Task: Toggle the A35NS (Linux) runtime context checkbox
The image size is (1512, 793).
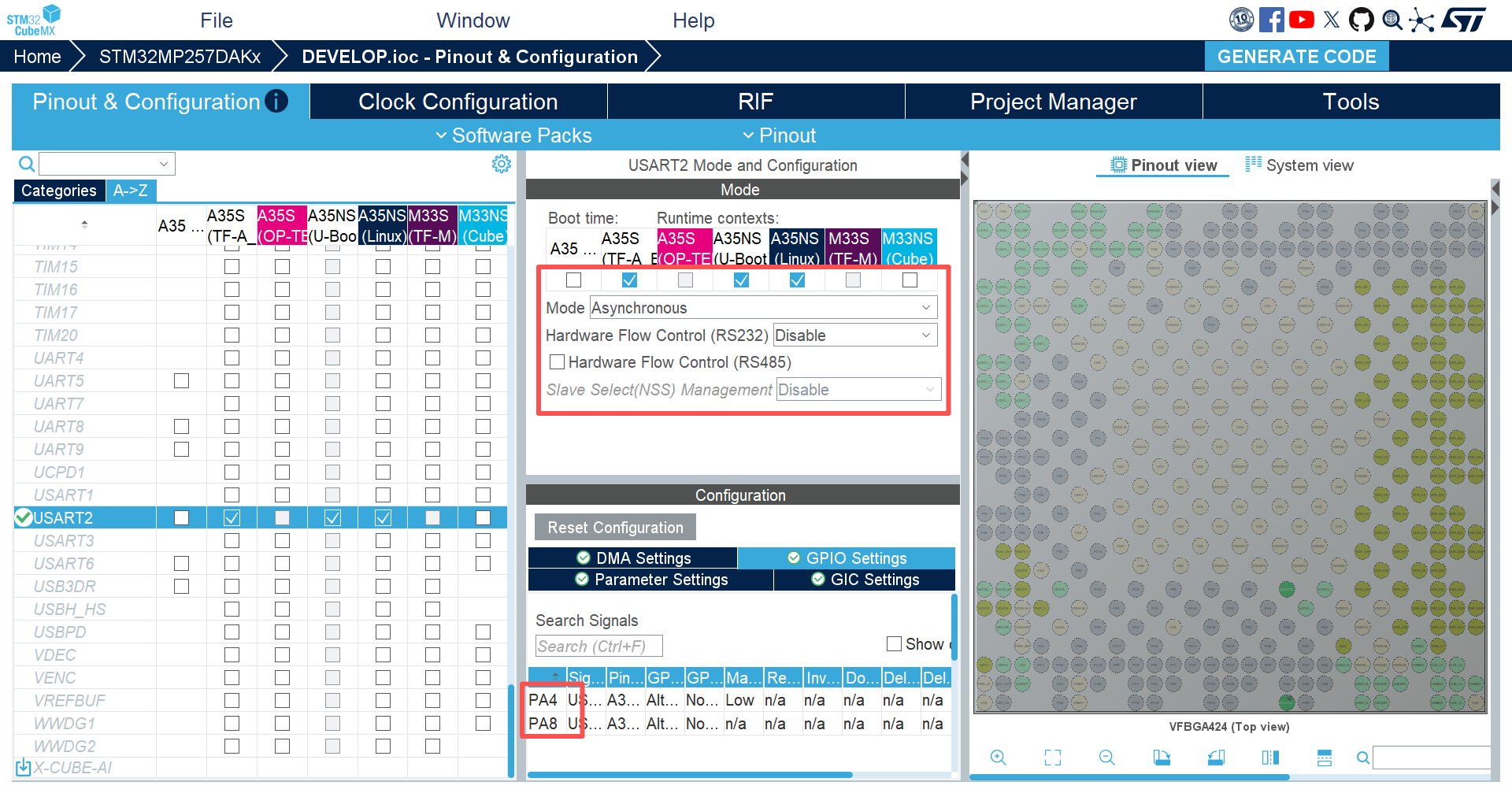Action: tap(797, 280)
